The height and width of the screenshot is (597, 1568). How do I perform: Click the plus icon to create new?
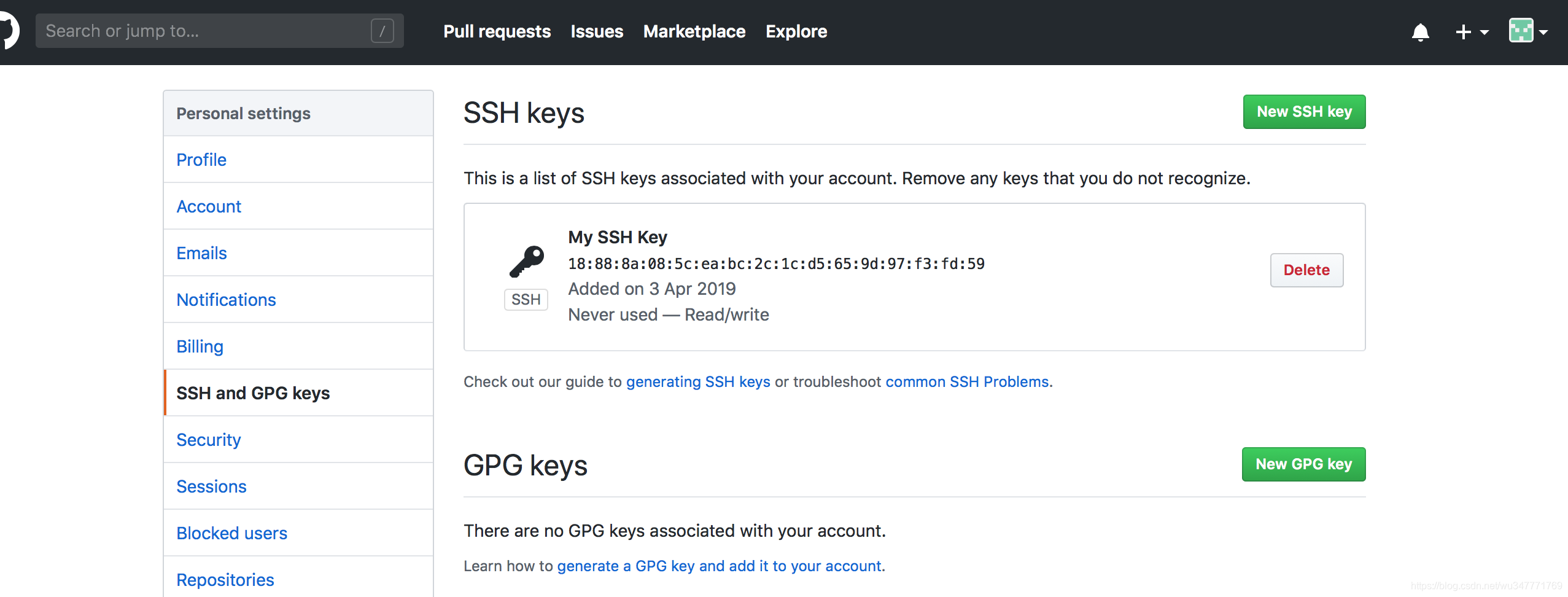1464,31
